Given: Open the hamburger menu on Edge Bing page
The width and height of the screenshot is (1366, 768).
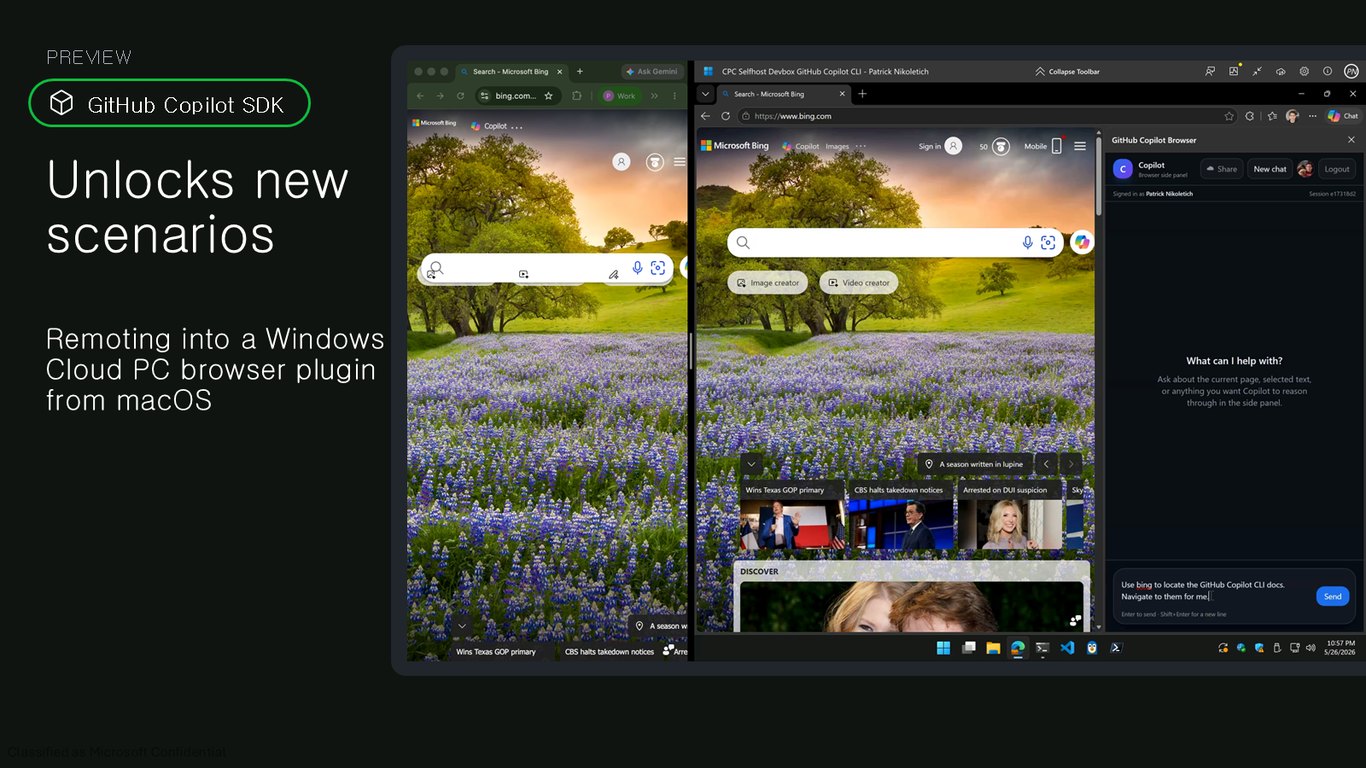Looking at the screenshot, I should pos(1080,146).
